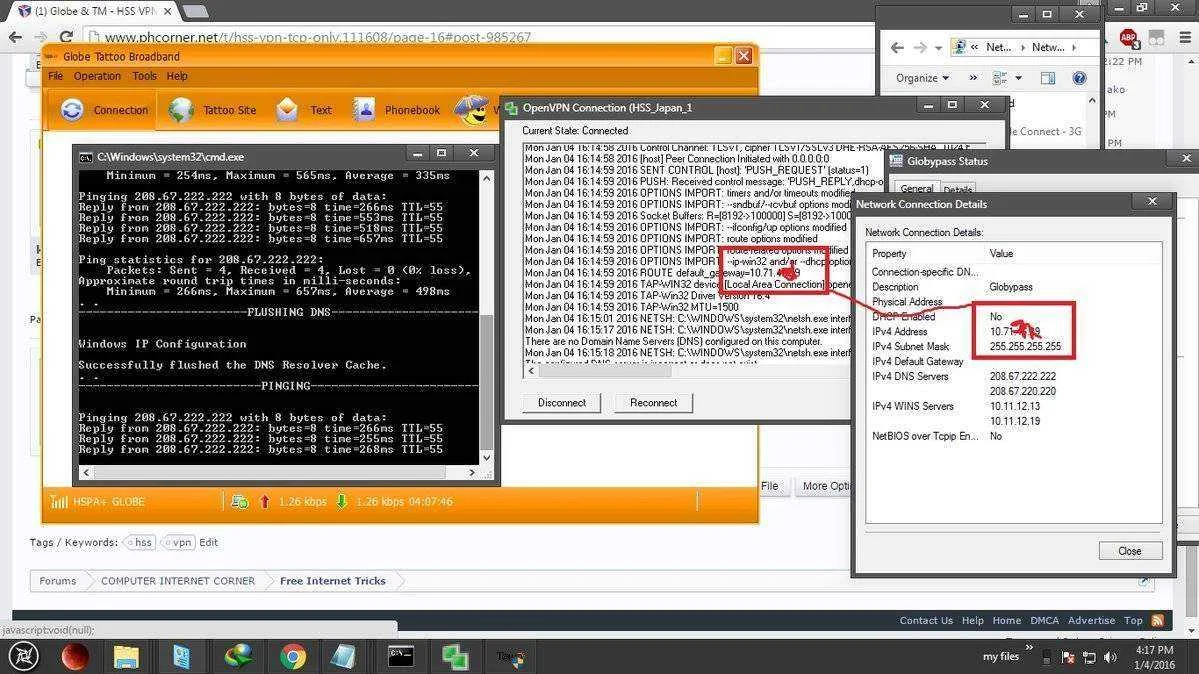Click the back arrow in Network Connections window
Screen dimensions: 1199x674
pyautogui.click(x=897, y=47)
